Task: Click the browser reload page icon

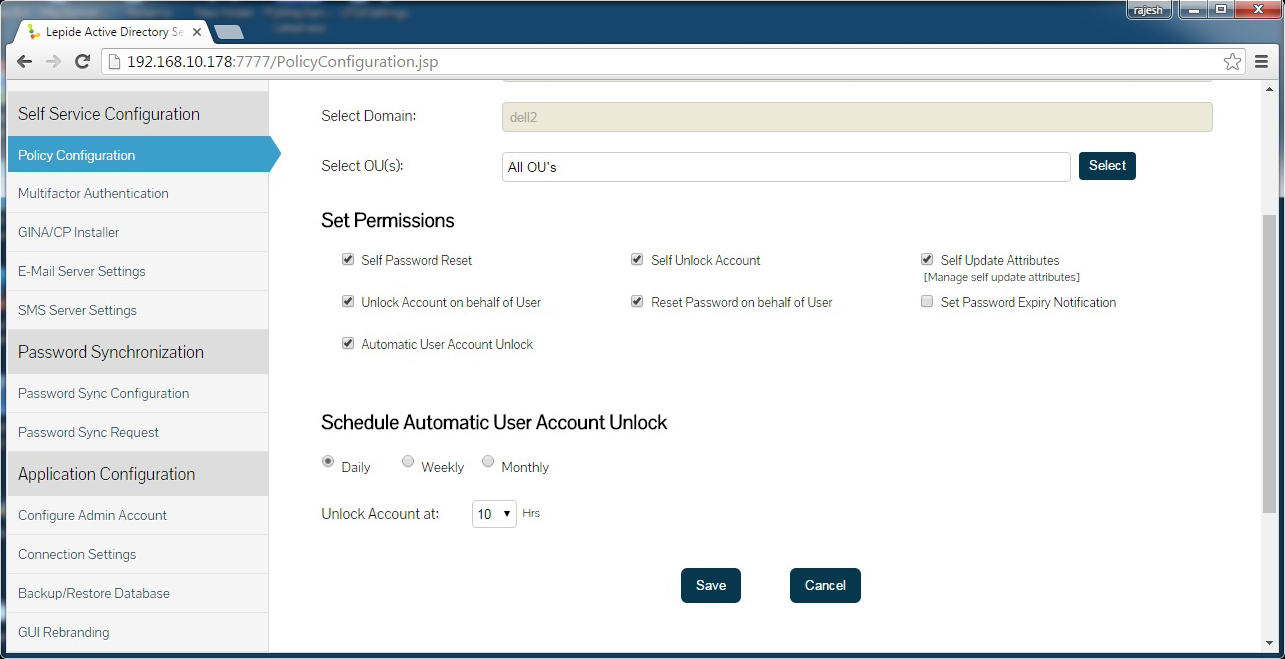Action: (83, 62)
